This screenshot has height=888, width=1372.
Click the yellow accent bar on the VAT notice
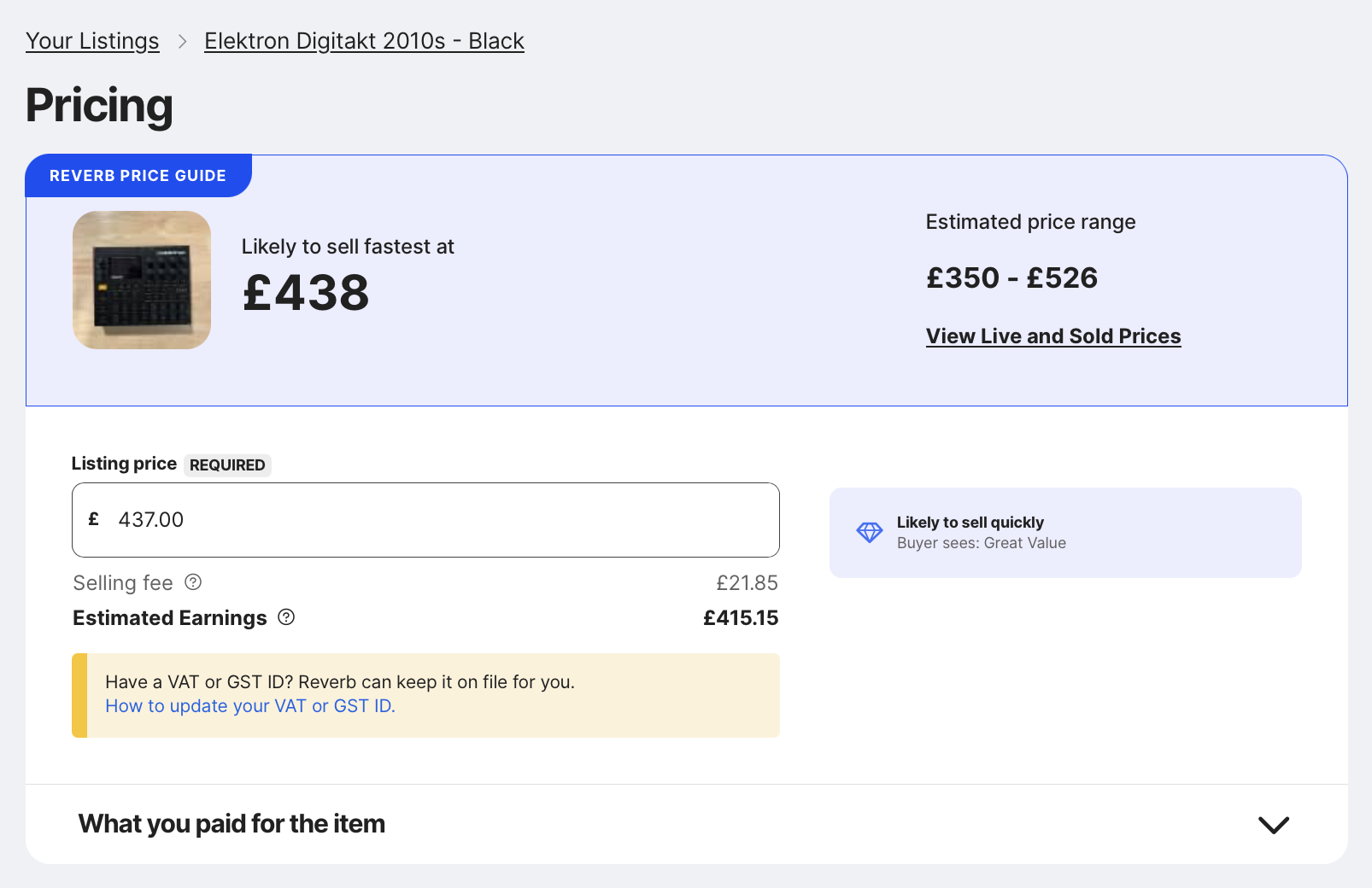(78, 695)
